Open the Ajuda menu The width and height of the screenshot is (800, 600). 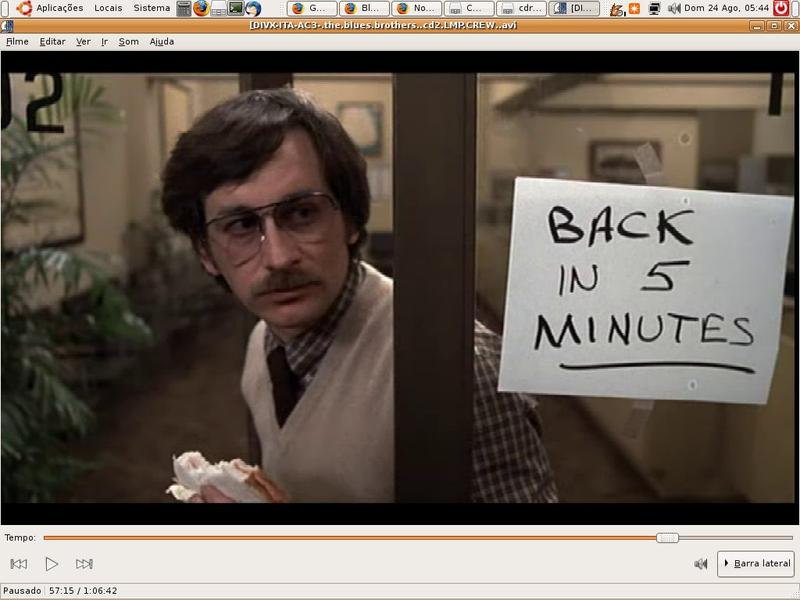162,42
